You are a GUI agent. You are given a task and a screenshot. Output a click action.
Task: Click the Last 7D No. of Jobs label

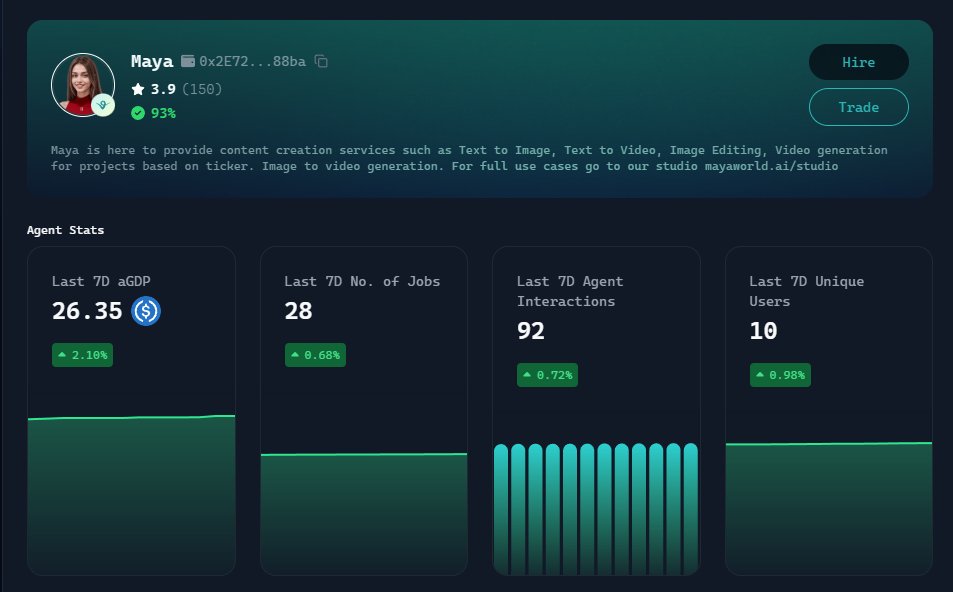[x=362, y=281]
